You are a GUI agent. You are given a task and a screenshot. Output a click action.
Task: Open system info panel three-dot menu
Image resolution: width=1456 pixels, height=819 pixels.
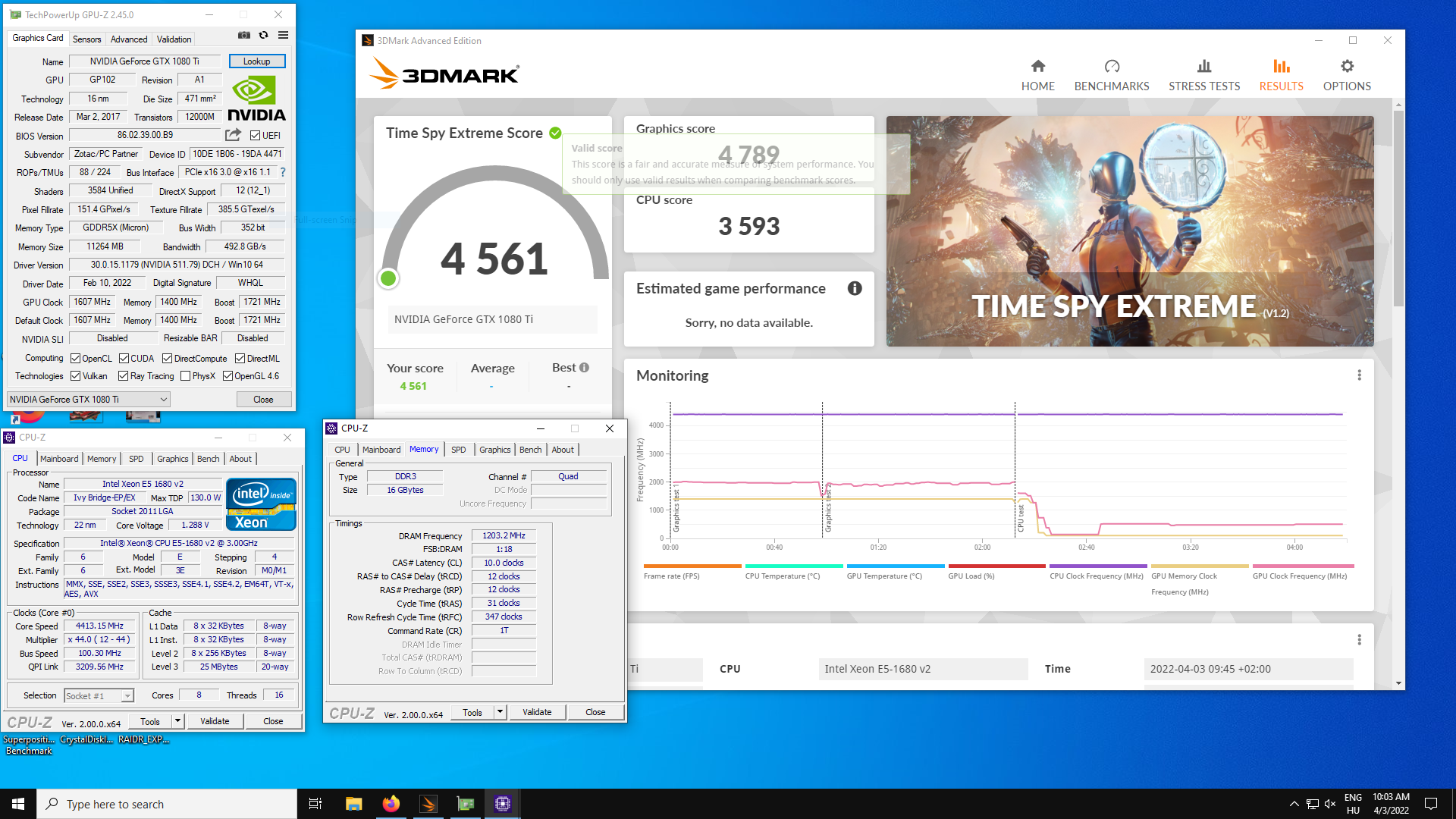click(1359, 640)
